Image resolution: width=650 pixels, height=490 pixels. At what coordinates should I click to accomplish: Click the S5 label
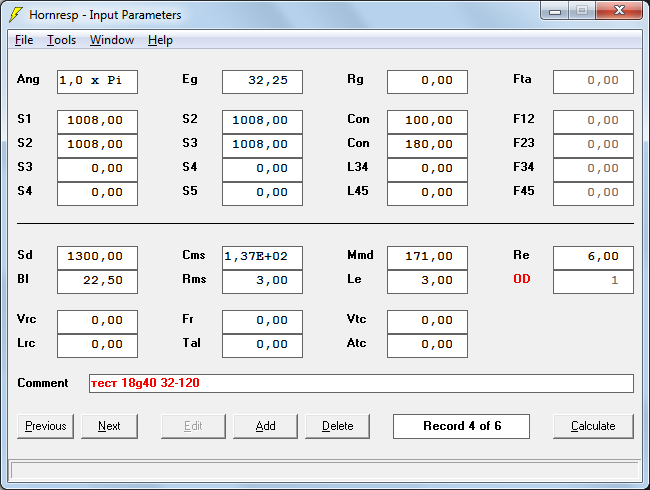[x=189, y=191]
